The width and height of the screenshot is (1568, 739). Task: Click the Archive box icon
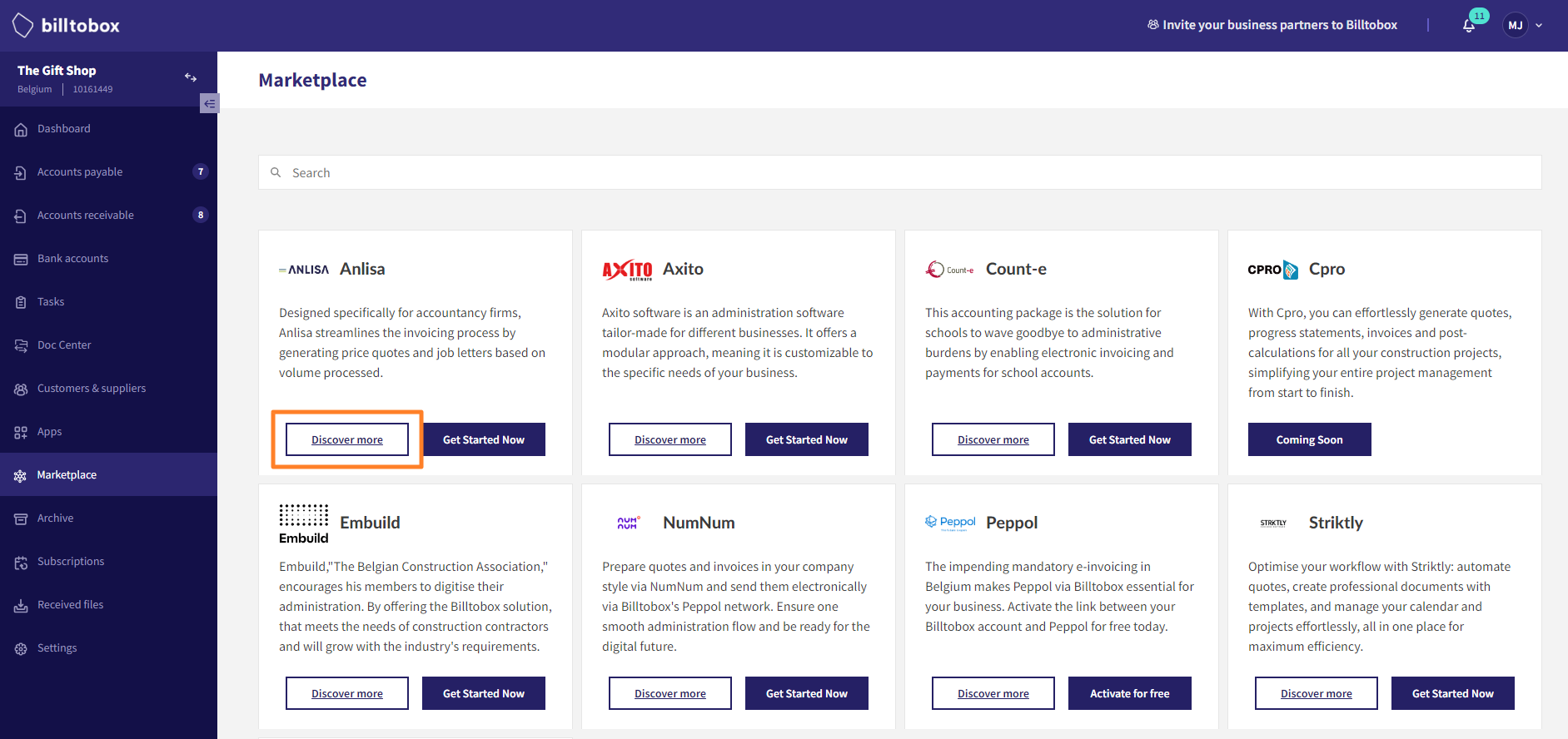point(21,518)
